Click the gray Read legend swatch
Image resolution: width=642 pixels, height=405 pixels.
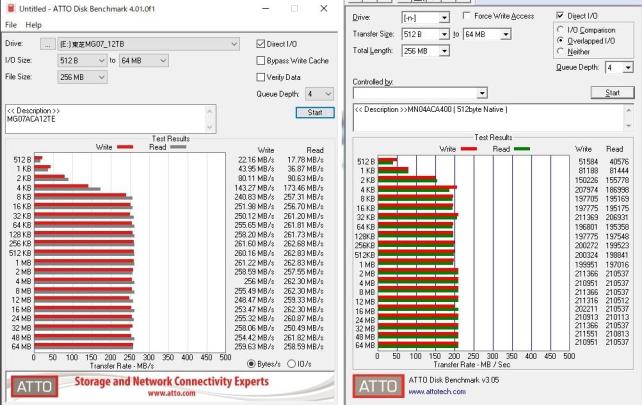click(178, 147)
